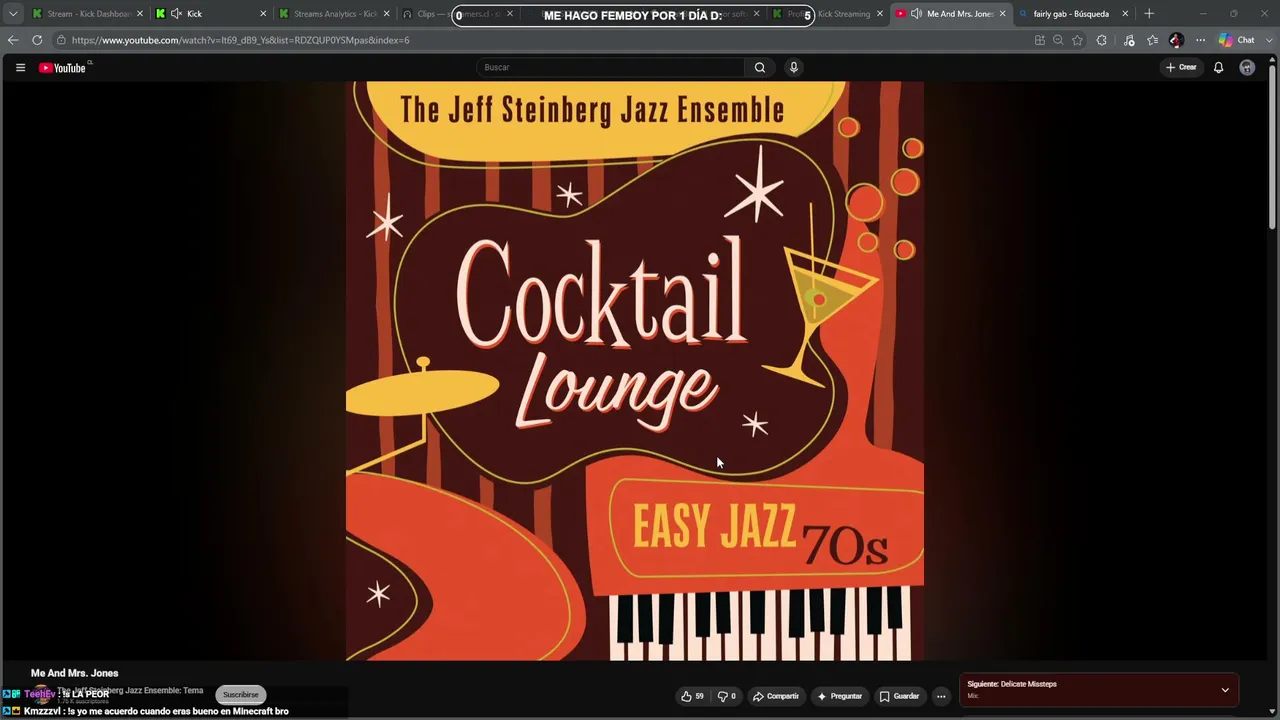The width and height of the screenshot is (1280, 720).
Task: Open the YouTube guide hamburger menu
Action: tap(20, 67)
